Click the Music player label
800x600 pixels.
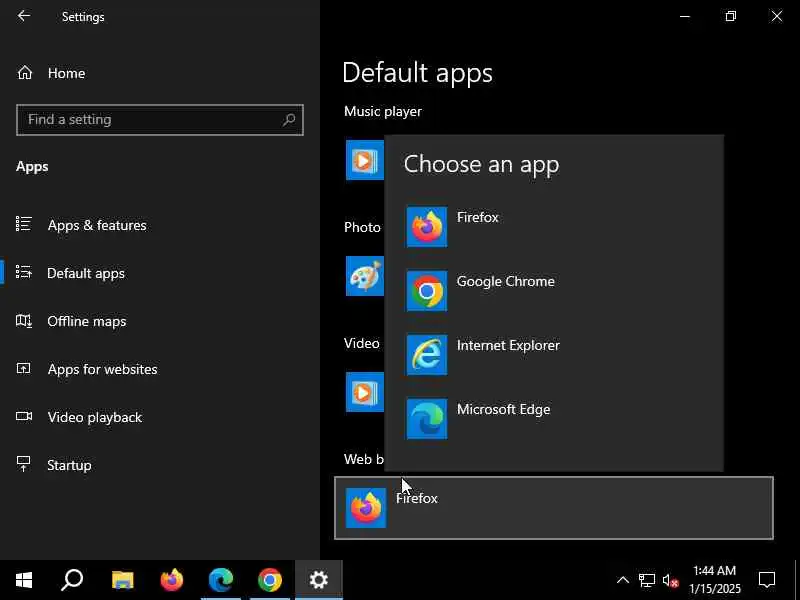point(383,112)
